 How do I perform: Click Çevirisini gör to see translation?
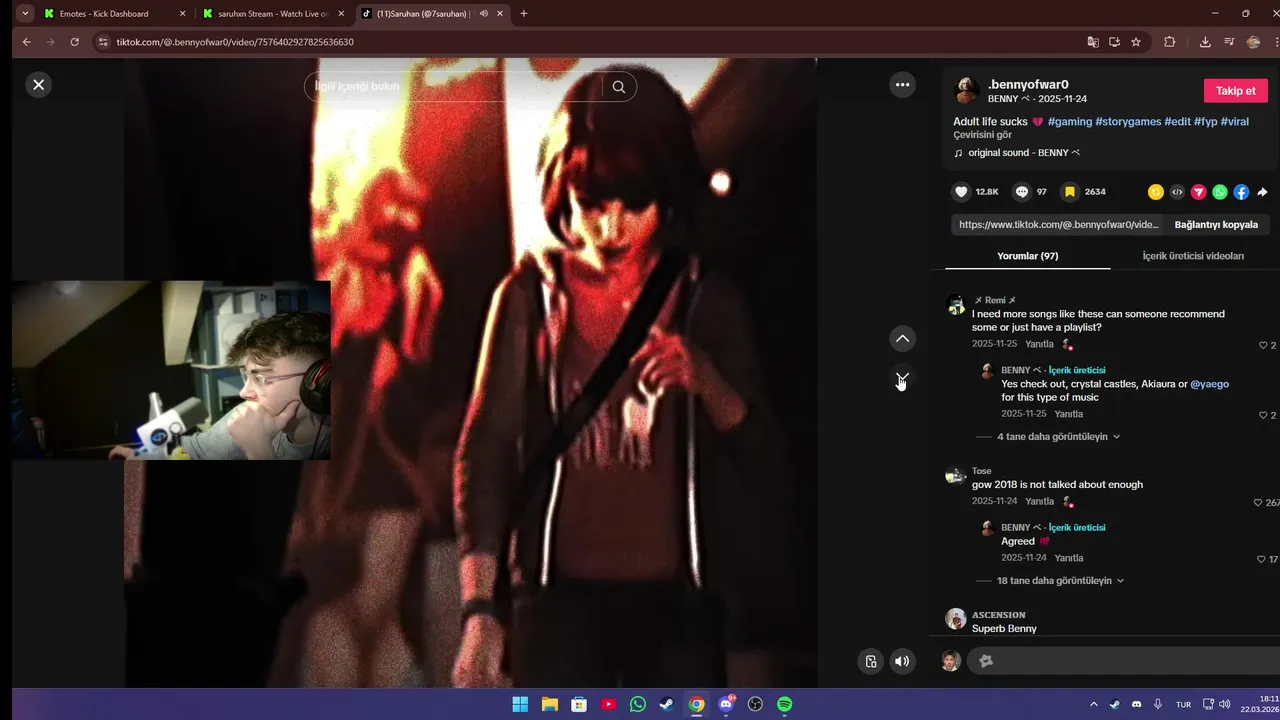coord(982,135)
